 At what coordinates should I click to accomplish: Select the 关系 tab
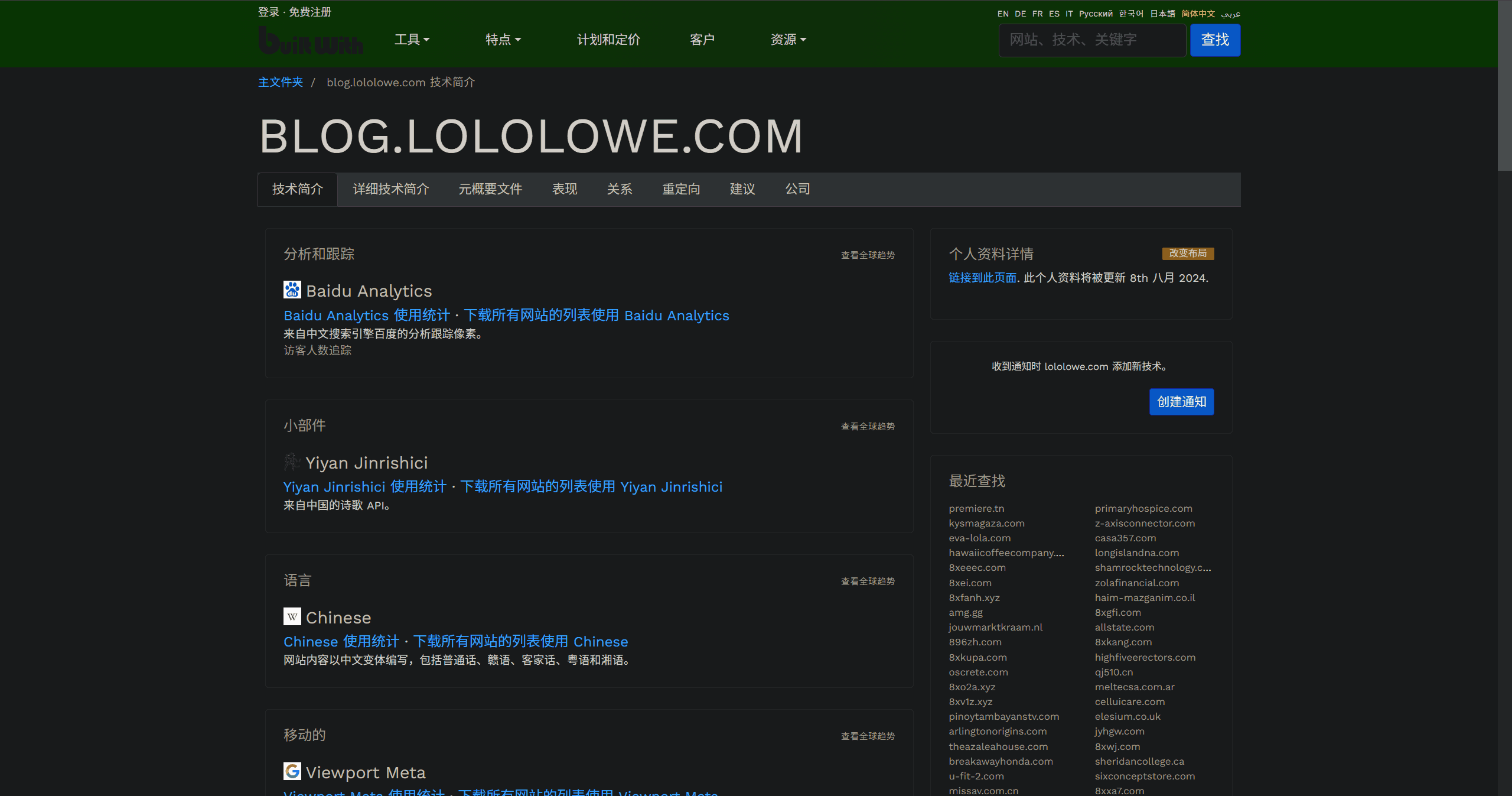[x=620, y=189]
